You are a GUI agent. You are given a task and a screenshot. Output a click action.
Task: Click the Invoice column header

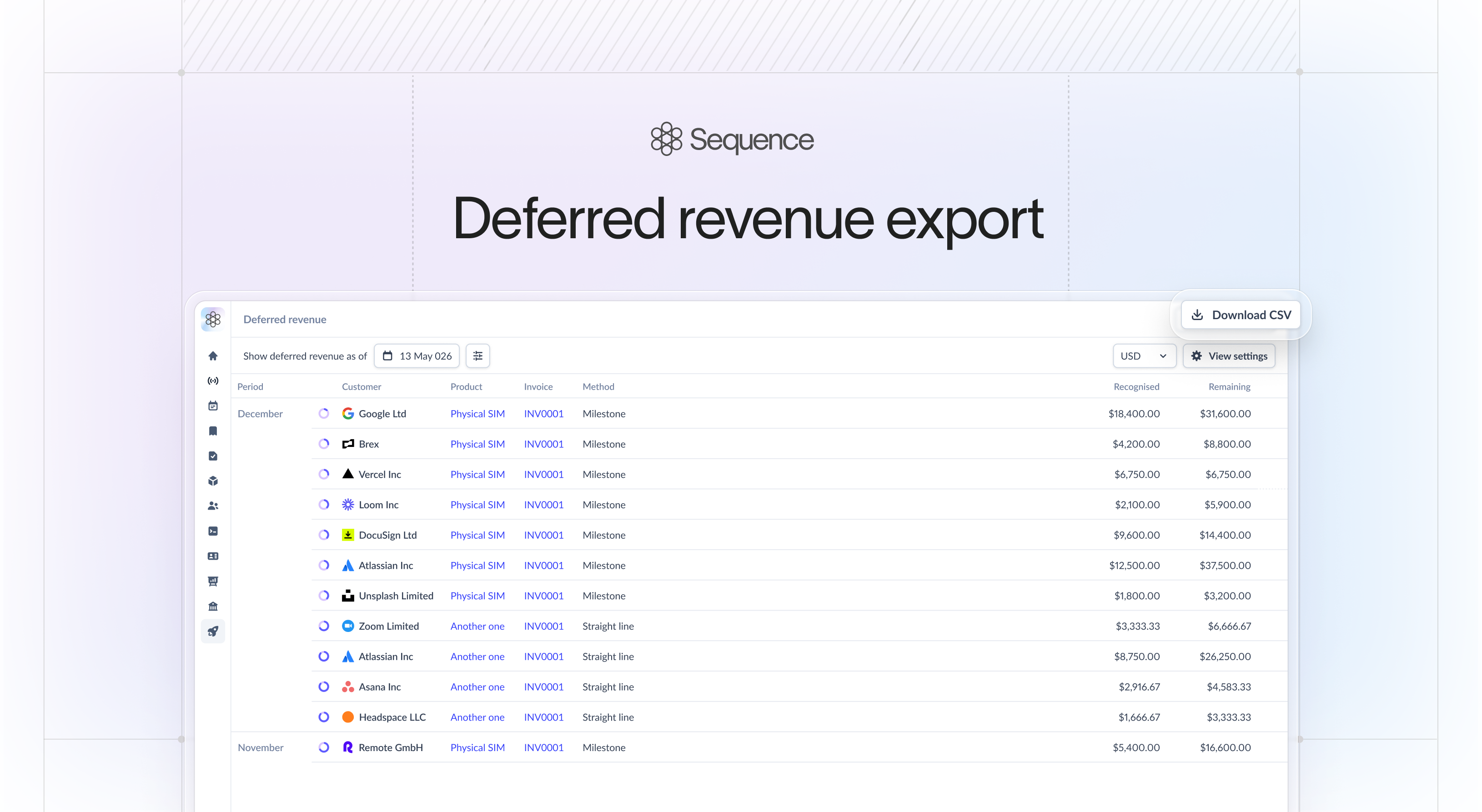click(x=538, y=386)
